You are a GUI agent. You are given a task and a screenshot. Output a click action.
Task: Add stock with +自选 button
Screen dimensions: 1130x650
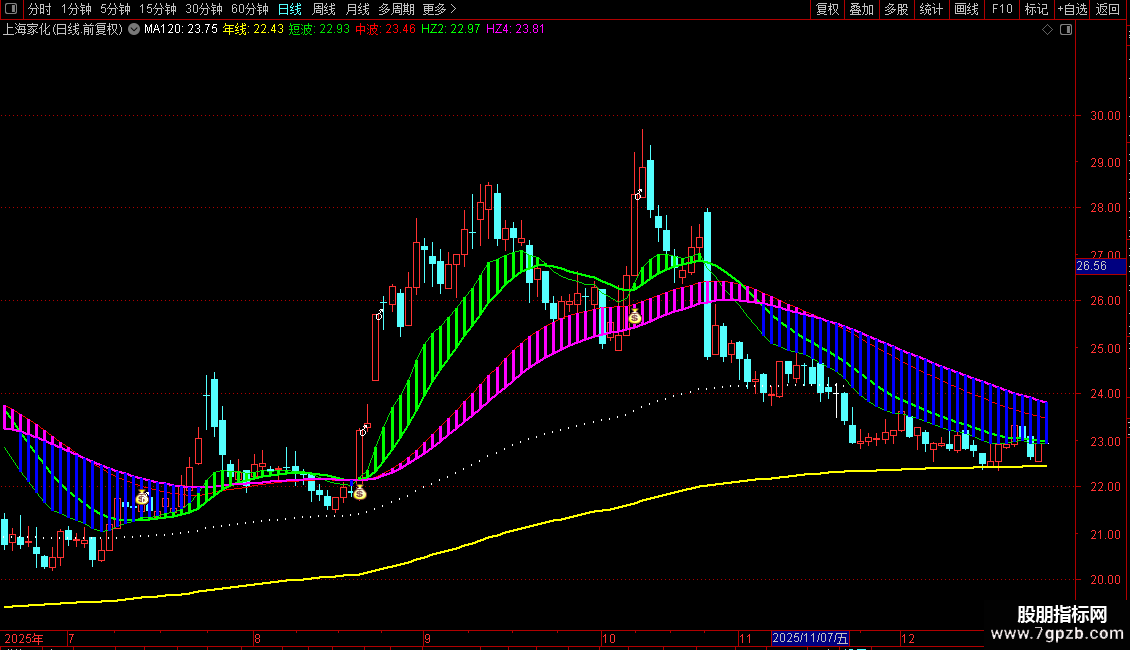point(1072,9)
